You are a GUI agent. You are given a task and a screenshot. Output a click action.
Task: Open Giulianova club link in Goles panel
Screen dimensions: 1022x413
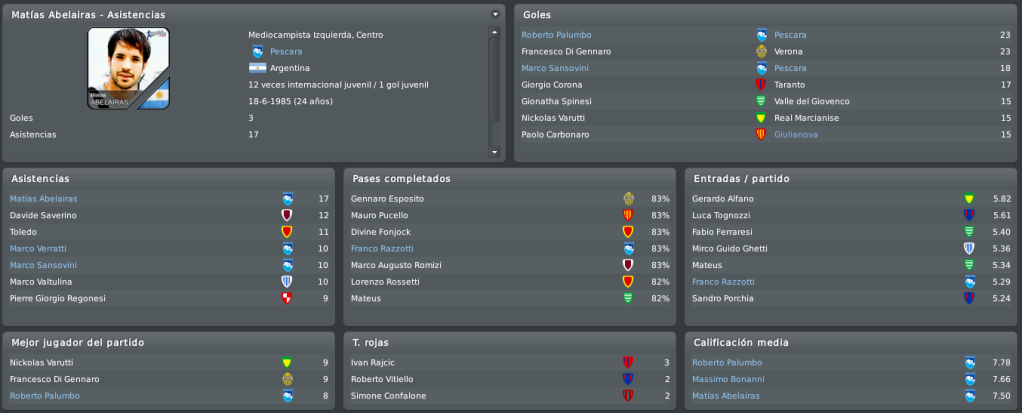click(796, 134)
